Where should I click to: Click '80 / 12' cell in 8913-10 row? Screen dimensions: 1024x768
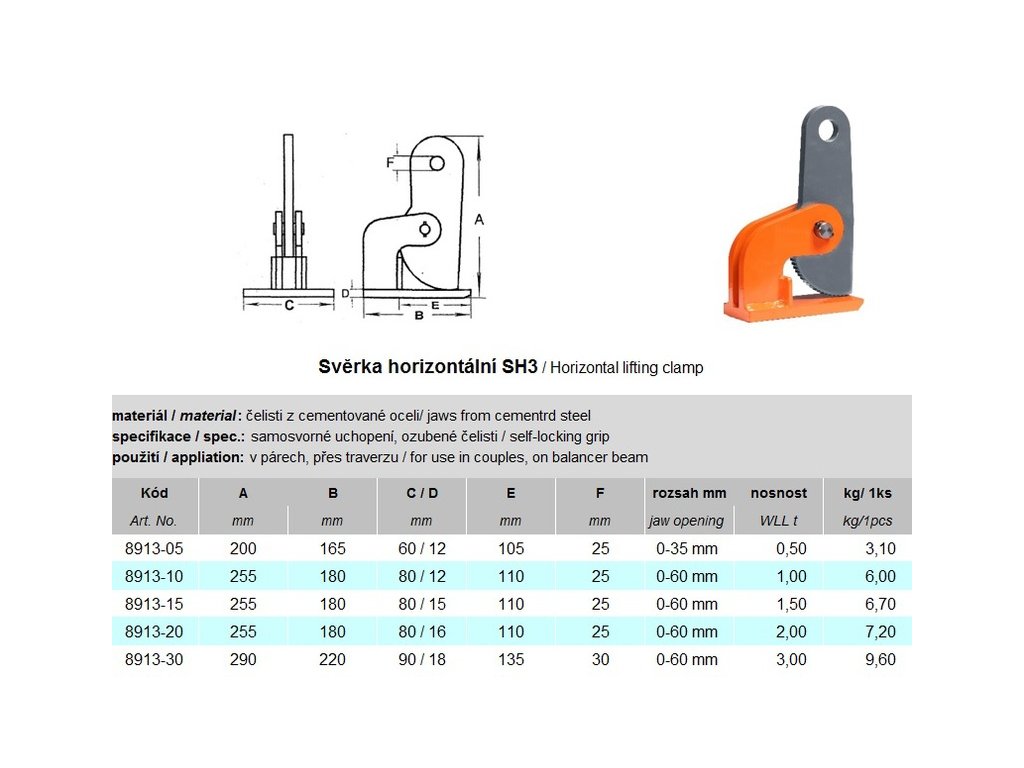coord(422,577)
